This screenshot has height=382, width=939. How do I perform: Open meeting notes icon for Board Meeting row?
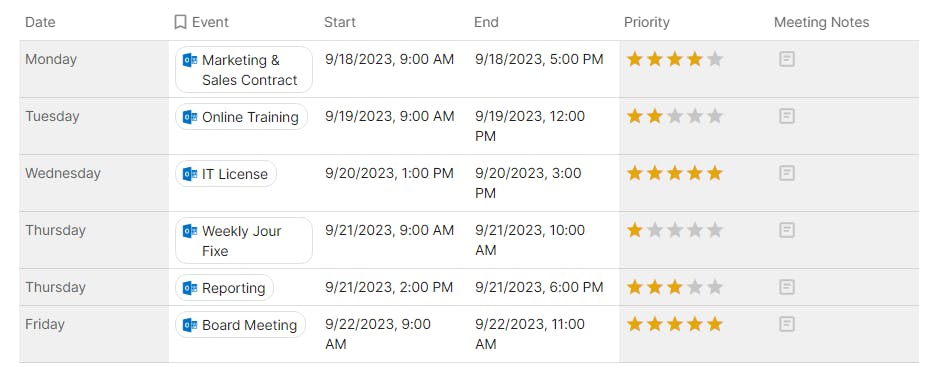787,324
